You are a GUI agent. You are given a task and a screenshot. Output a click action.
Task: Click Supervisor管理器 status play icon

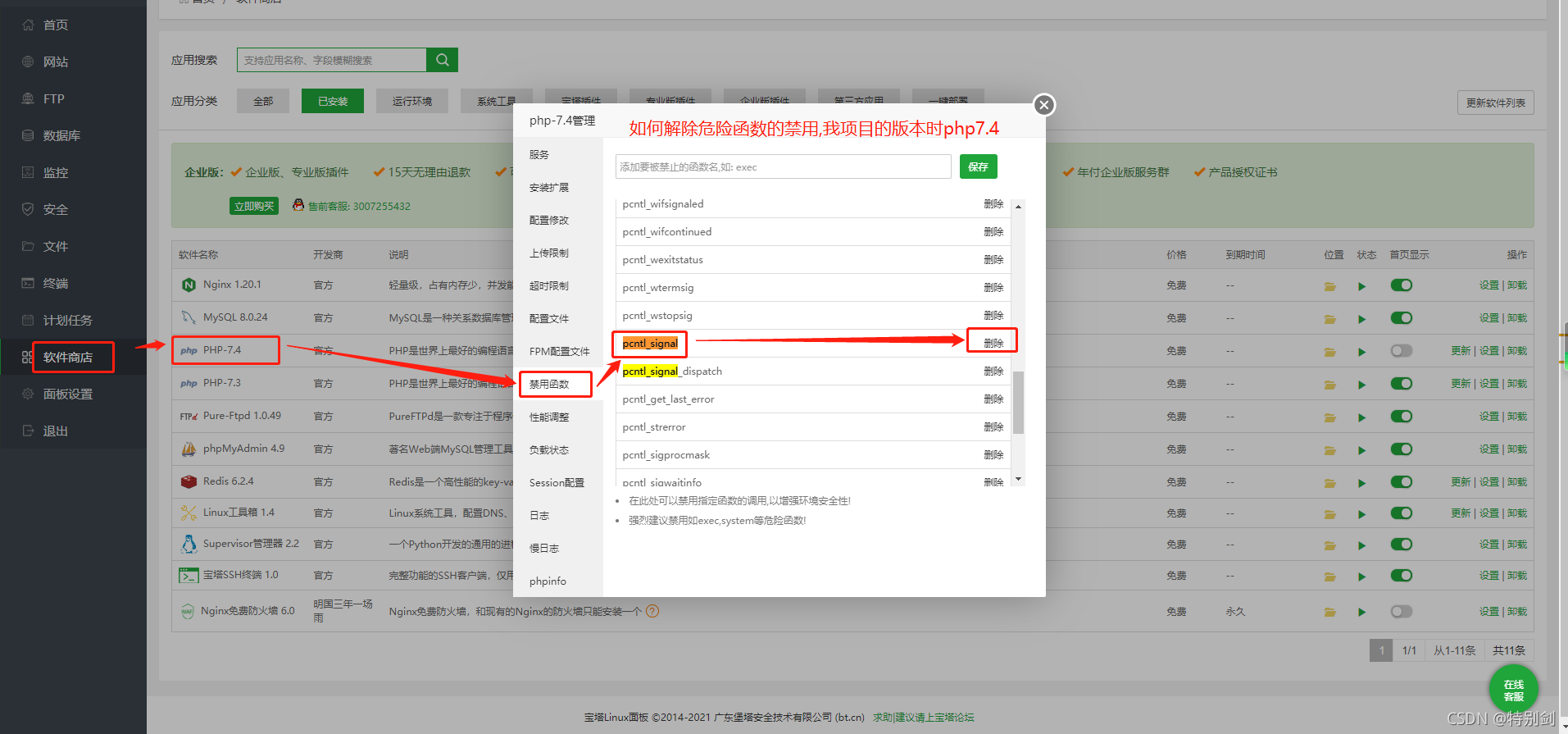pos(1361,545)
